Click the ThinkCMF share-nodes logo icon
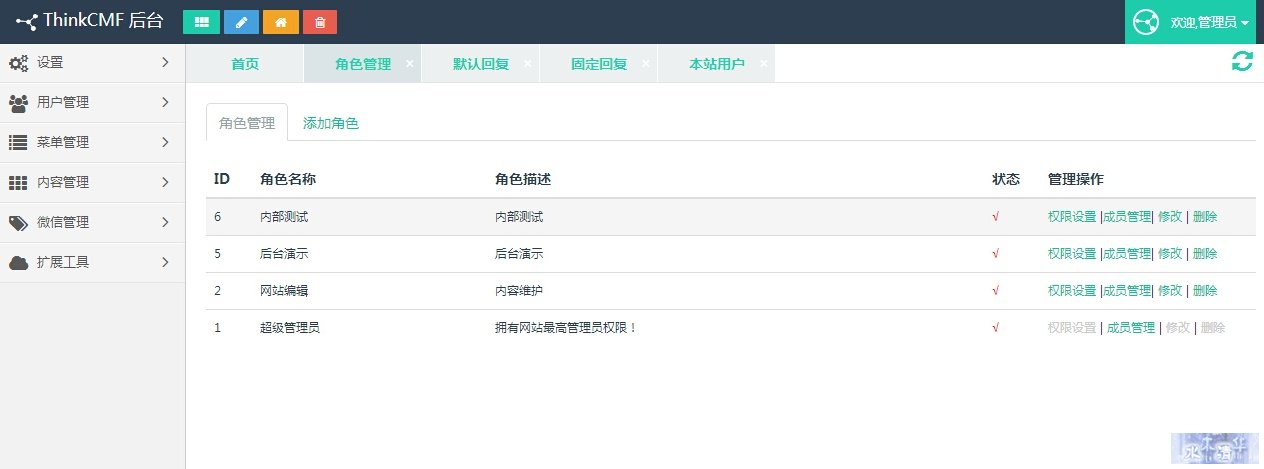The width and height of the screenshot is (1264, 469). (x=26, y=22)
